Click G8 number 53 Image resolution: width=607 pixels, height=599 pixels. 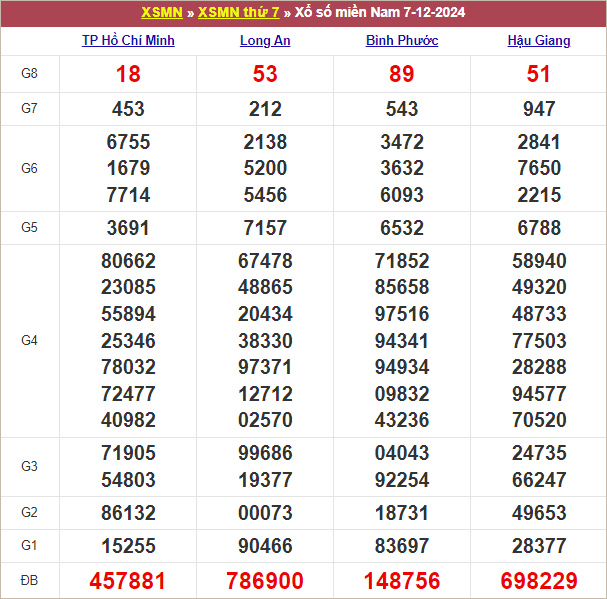tap(265, 74)
